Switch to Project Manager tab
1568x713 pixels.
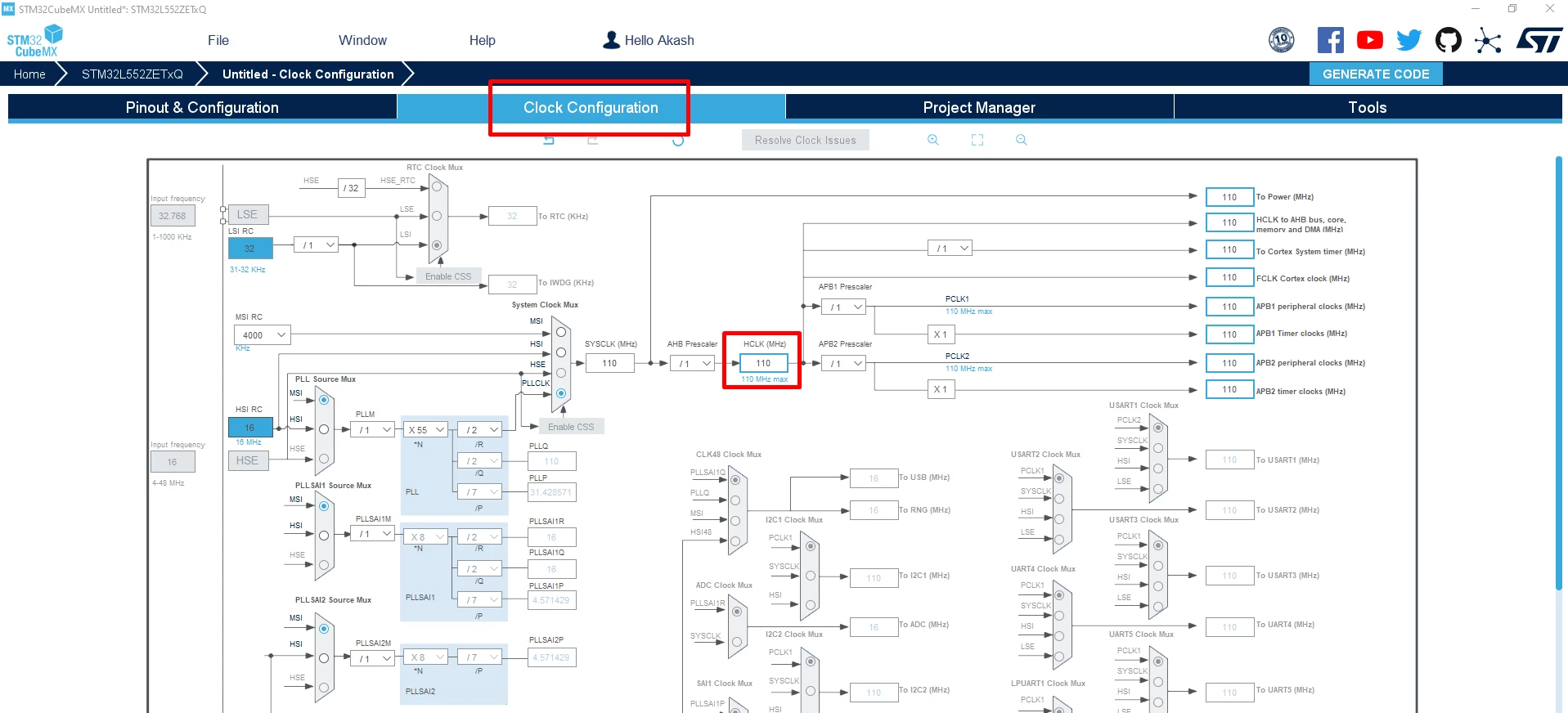coord(979,107)
